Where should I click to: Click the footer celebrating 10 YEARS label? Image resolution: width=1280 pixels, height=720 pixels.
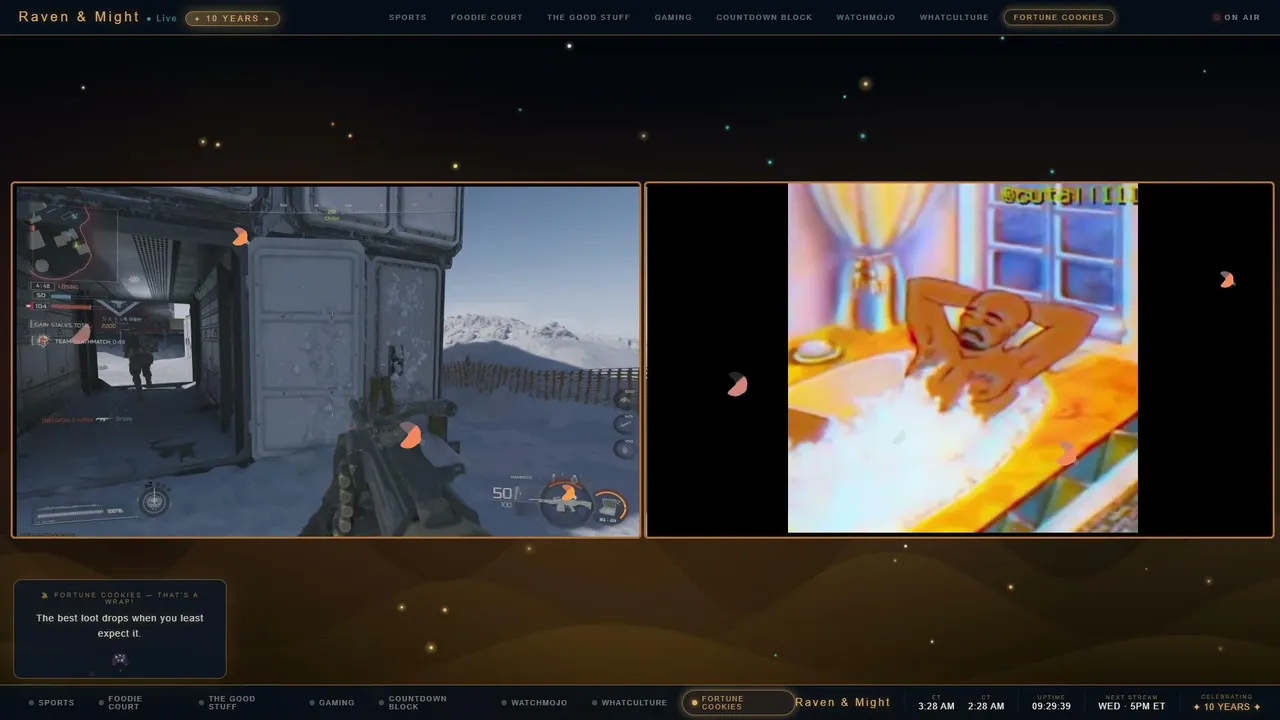click(1227, 703)
